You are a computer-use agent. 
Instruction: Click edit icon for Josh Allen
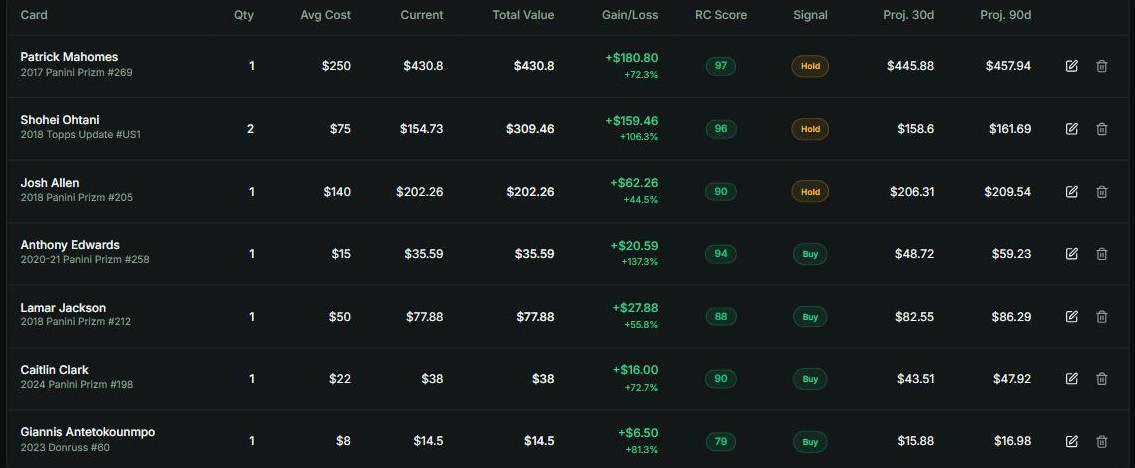click(1072, 192)
